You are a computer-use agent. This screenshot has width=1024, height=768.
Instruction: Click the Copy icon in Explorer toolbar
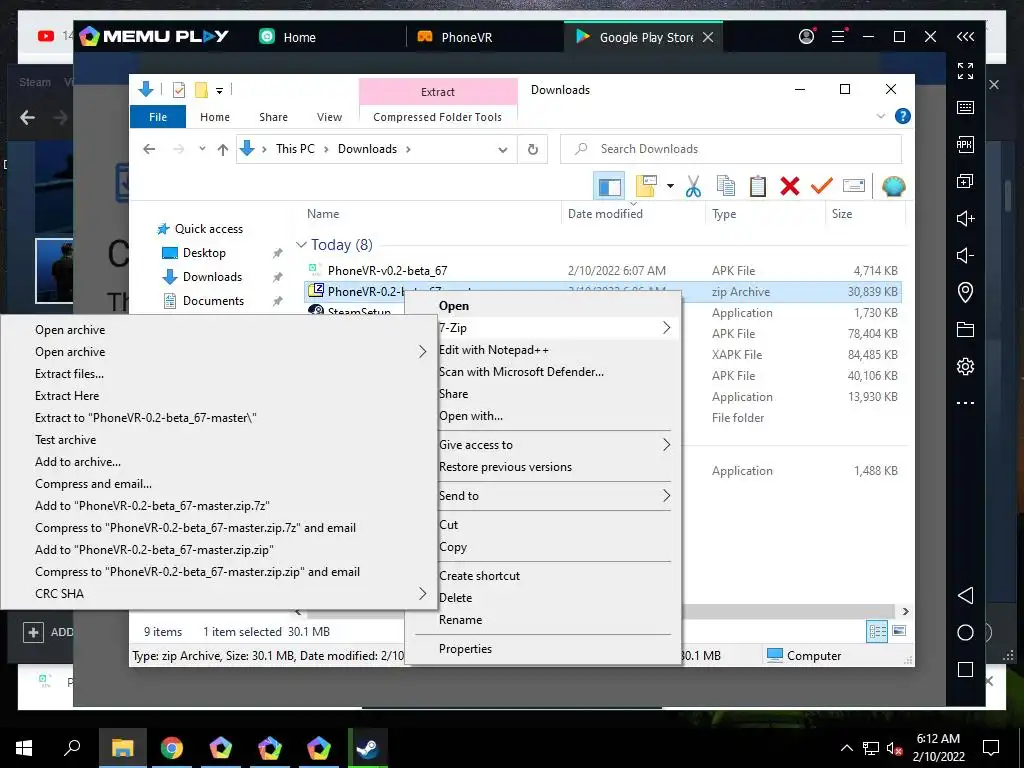pyautogui.click(x=726, y=187)
